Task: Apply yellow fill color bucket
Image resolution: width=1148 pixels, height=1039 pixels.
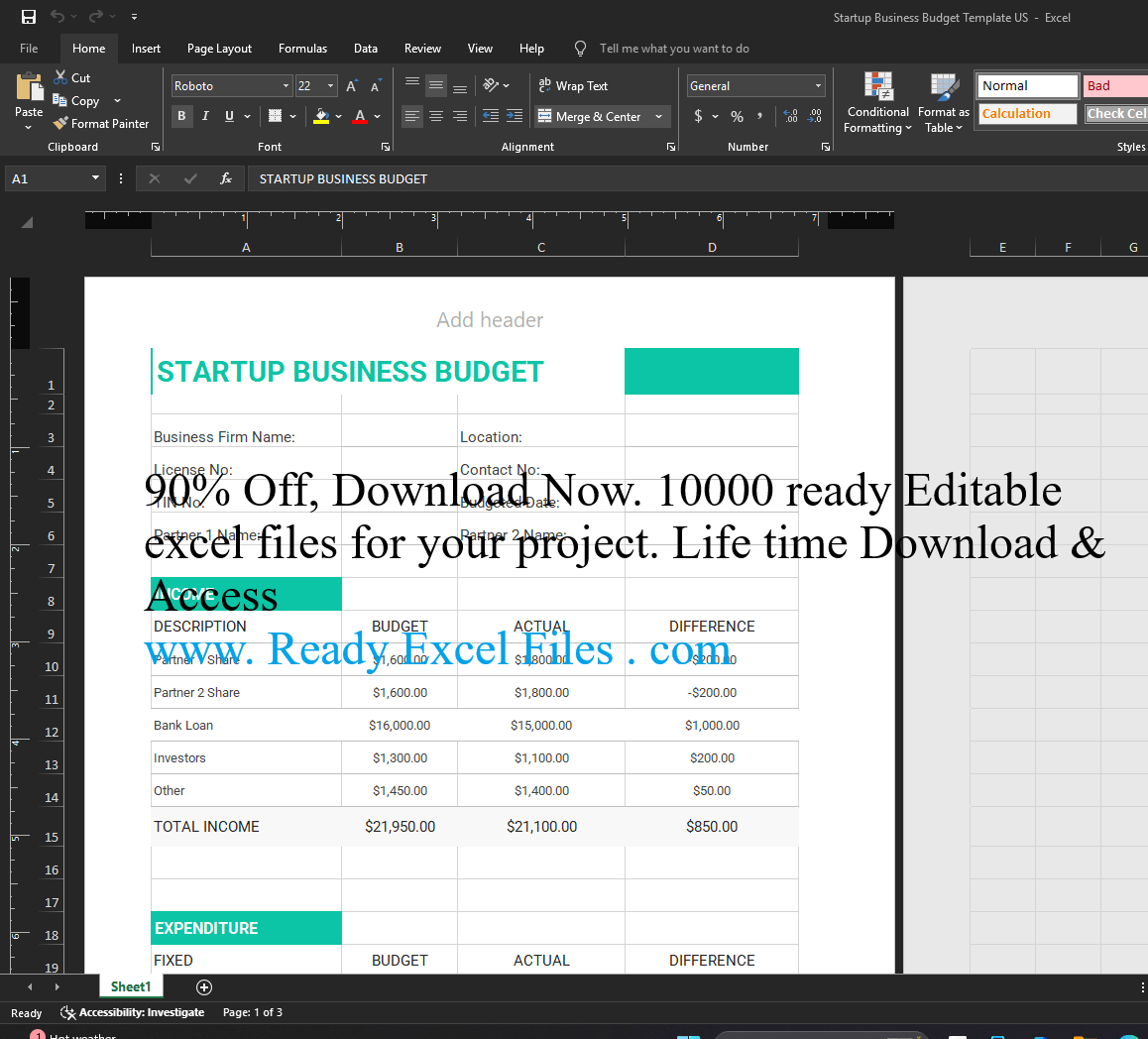Action: [320, 116]
